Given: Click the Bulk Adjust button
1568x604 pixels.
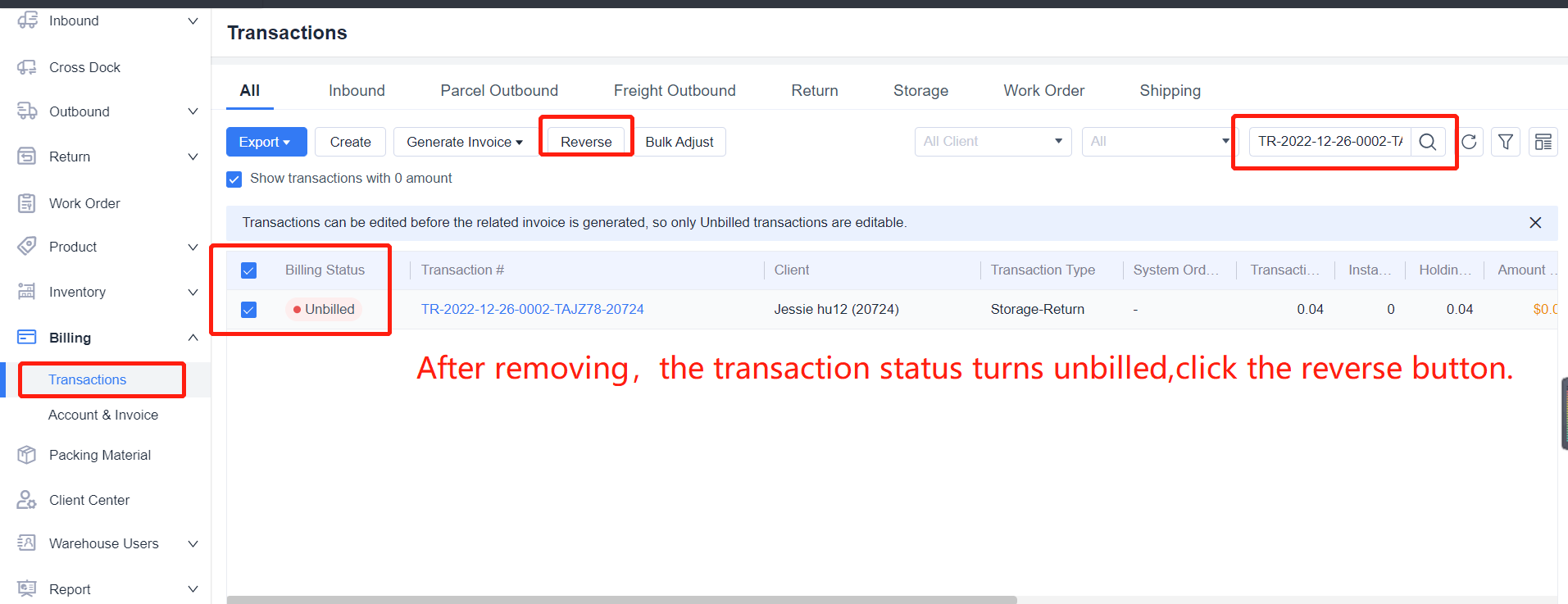Looking at the screenshot, I should click(x=679, y=142).
